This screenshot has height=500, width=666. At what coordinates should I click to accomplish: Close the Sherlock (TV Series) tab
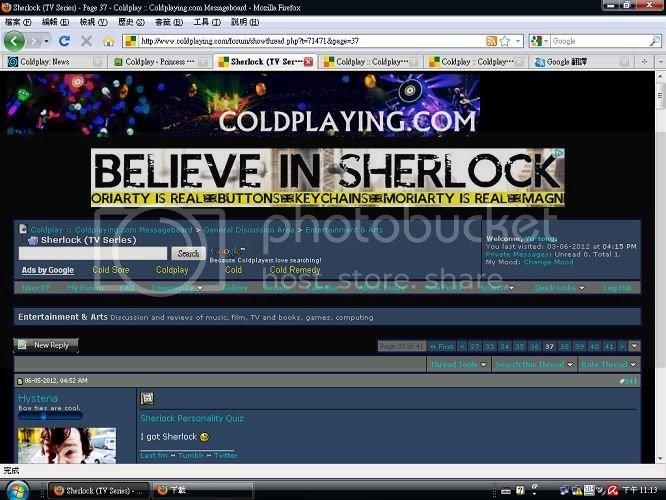[x=308, y=62]
